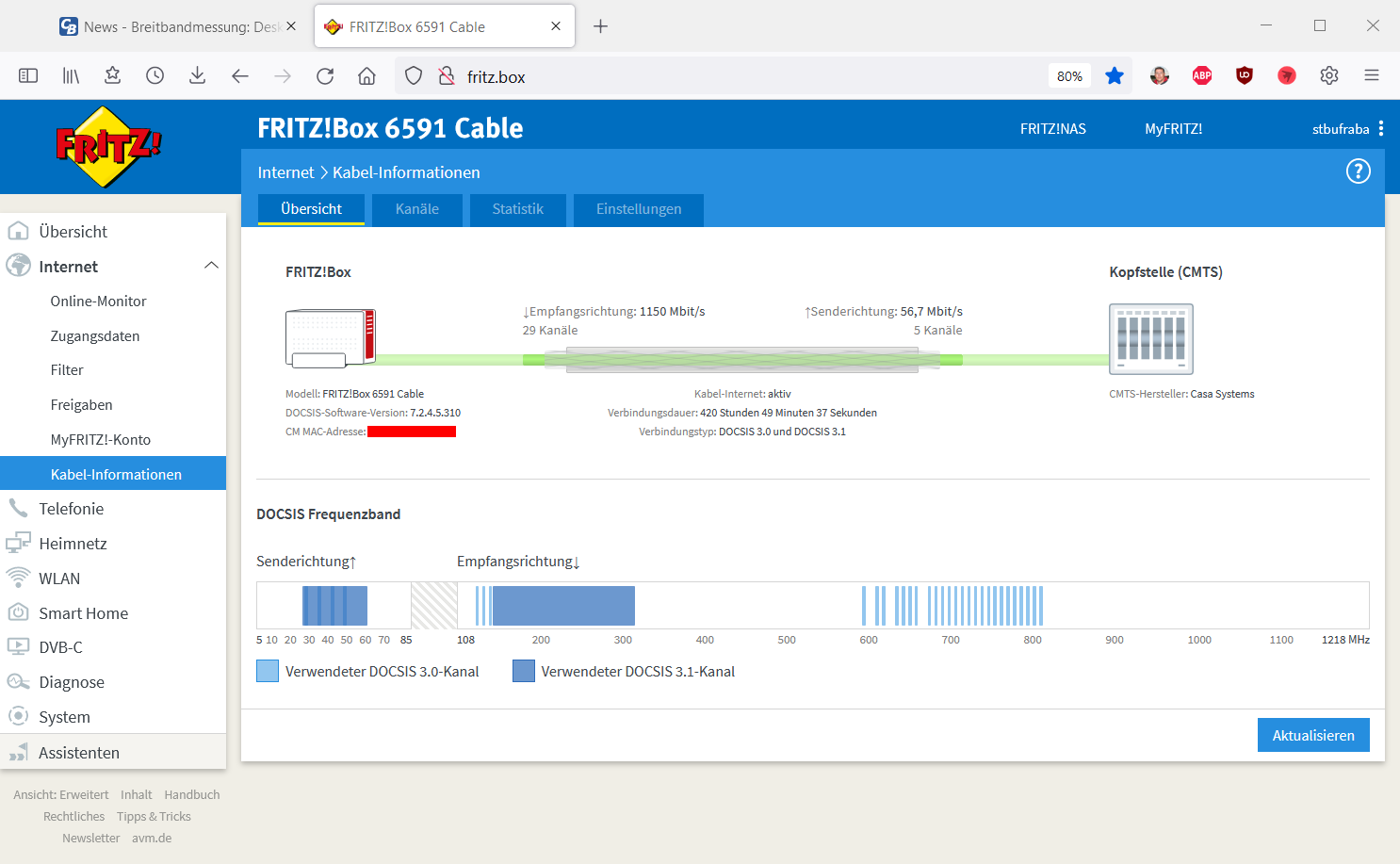Select the Übersicht tab

pos(311,209)
